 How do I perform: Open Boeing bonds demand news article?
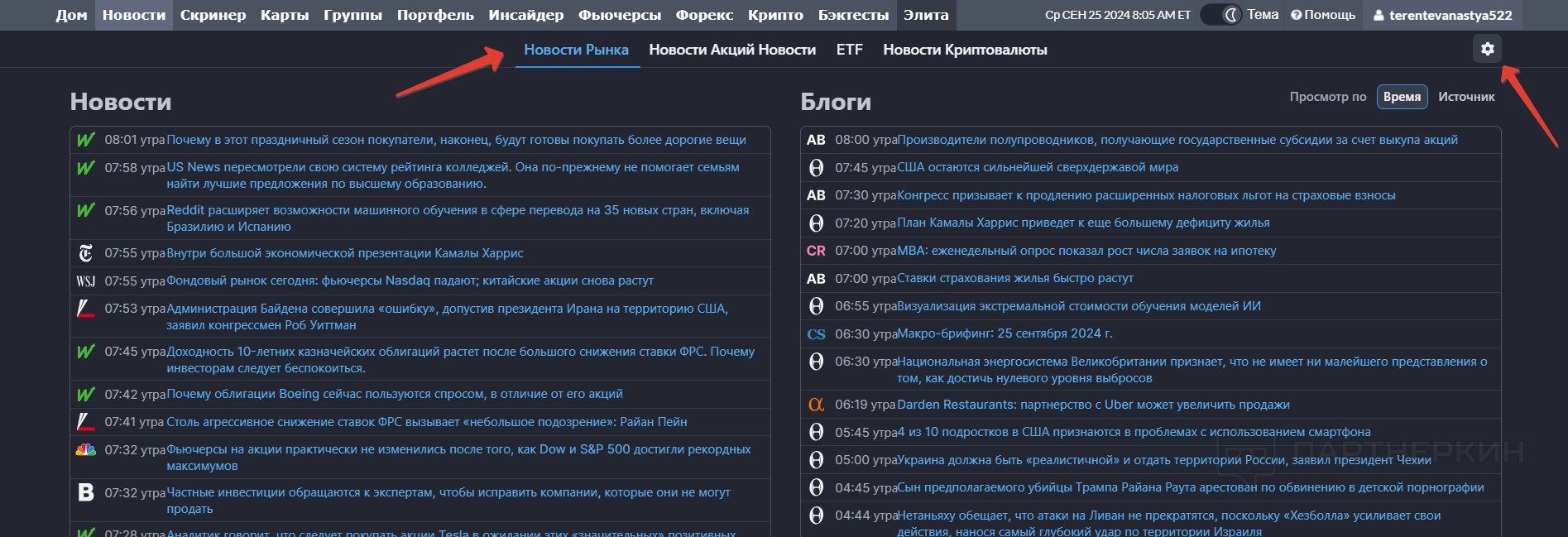[395, 394]
